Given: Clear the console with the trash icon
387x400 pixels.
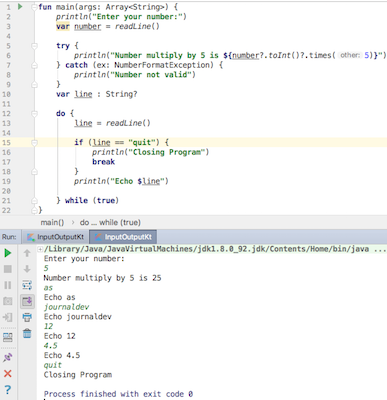Looking at the screenshot, I should pos(27,333).
